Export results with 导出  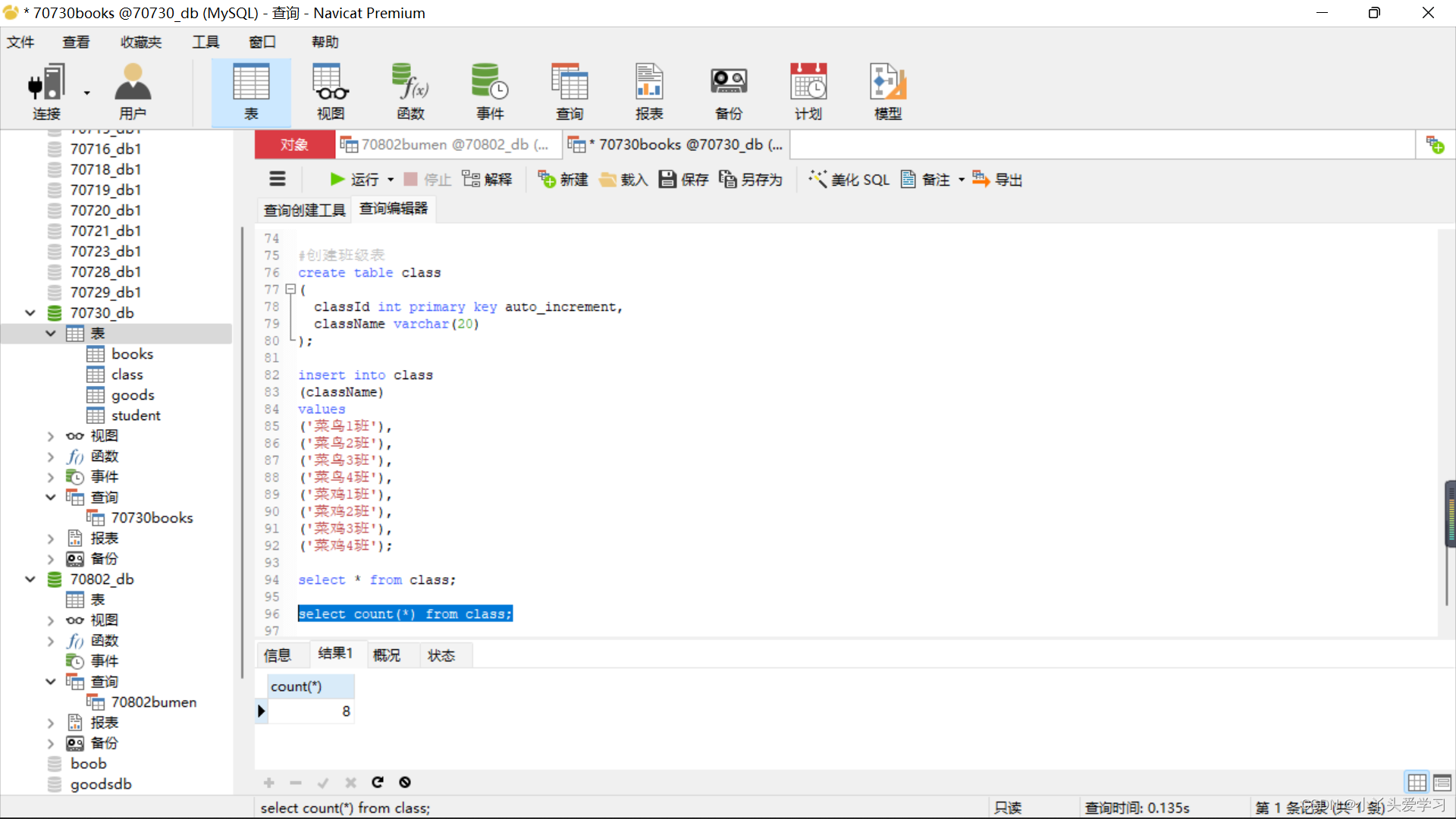click(997, 180)
